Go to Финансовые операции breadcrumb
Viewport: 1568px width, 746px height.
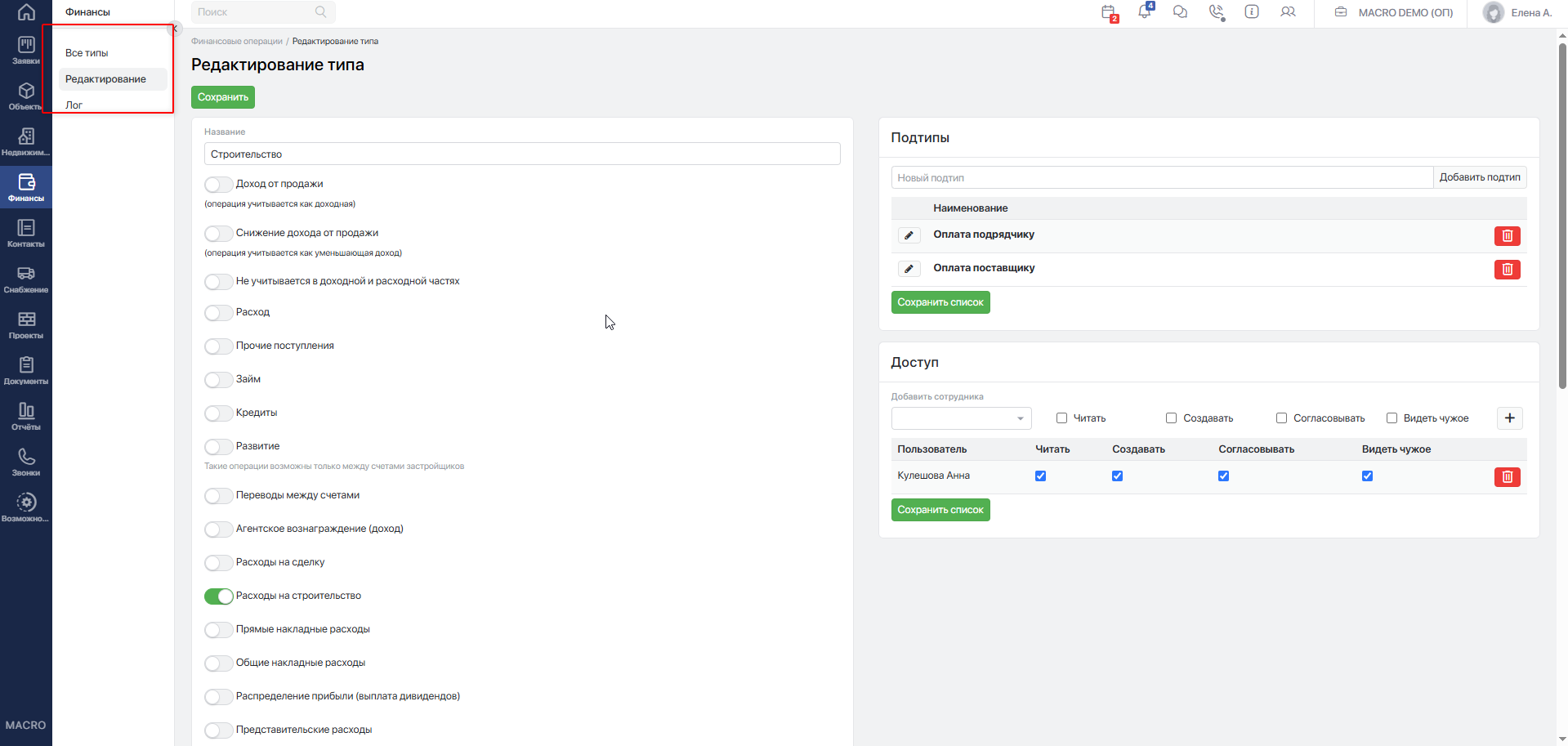(x=237, y=42)
